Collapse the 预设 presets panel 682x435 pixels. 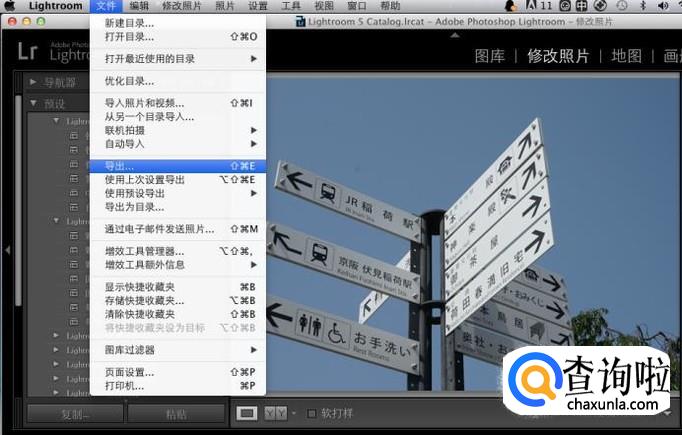[33, 103]
